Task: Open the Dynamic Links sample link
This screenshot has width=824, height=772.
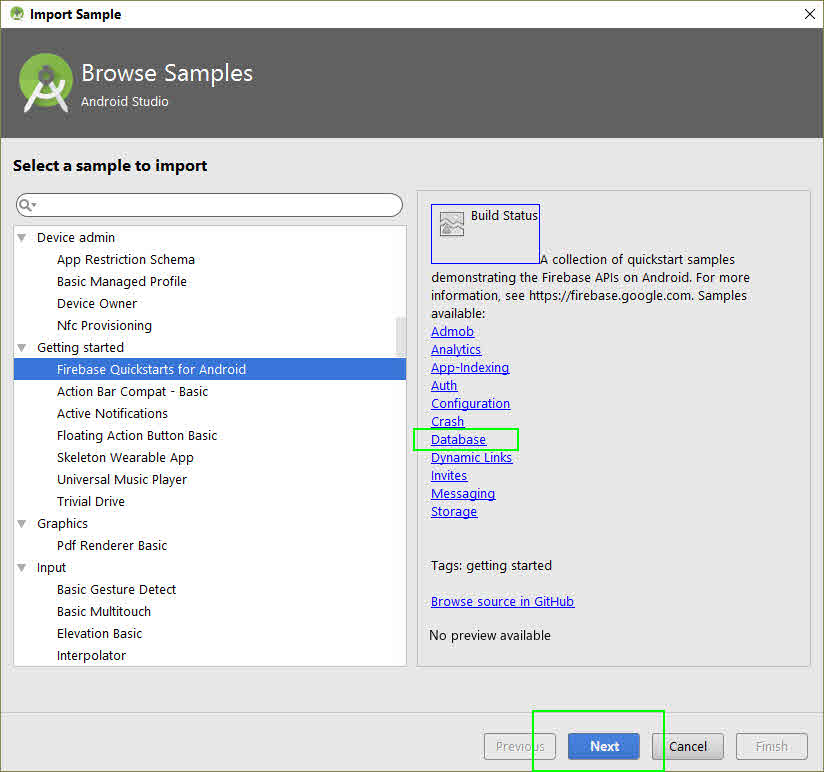Action: coord(472,457)
